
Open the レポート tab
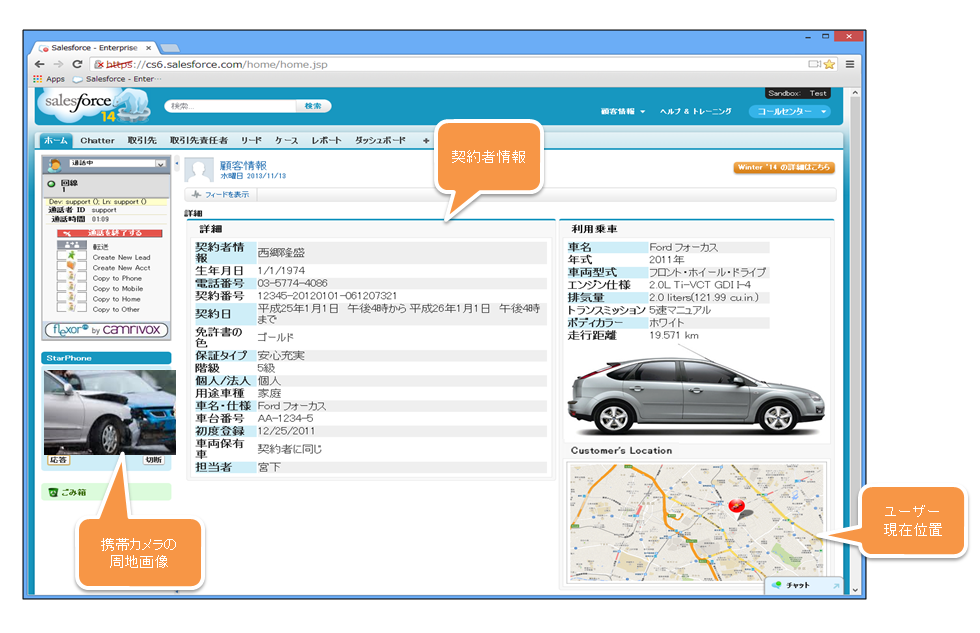tap(326, 141)
